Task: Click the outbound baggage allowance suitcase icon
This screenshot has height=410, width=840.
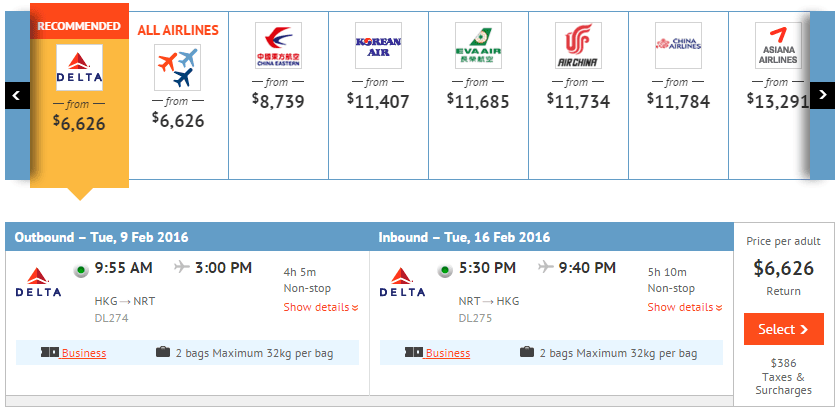Action: pyautogui.click(x=162, y=352)
